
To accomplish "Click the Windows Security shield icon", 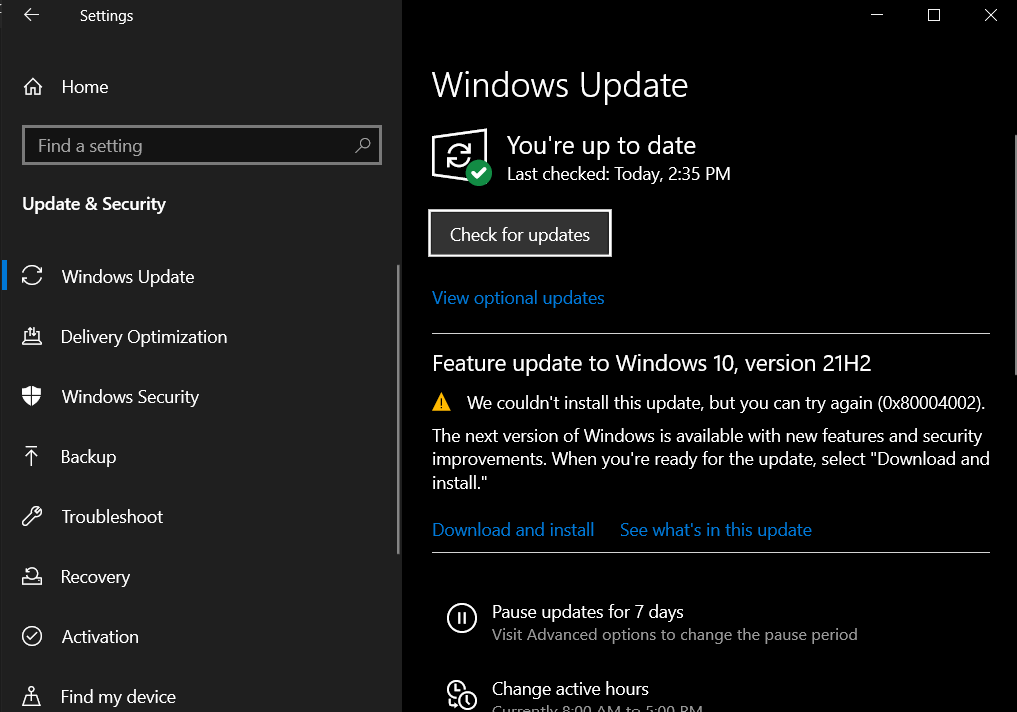I will tap(31, 396).
